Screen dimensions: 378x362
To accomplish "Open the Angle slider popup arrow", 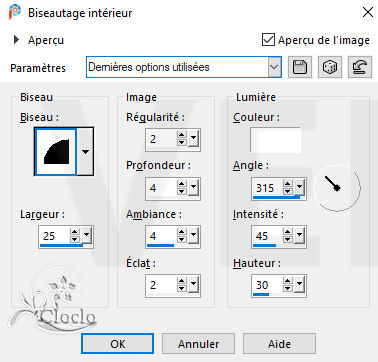I will point(300,187).
